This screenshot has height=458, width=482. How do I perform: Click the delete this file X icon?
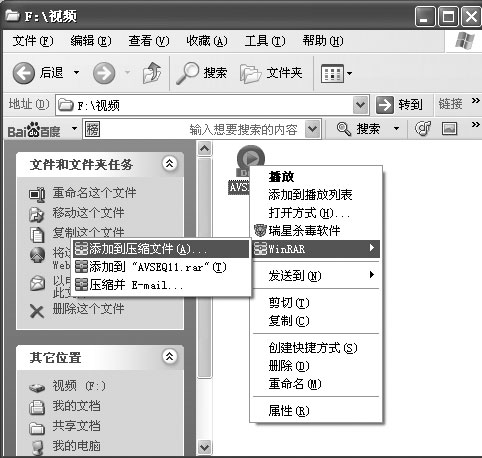tap(37, 311)
